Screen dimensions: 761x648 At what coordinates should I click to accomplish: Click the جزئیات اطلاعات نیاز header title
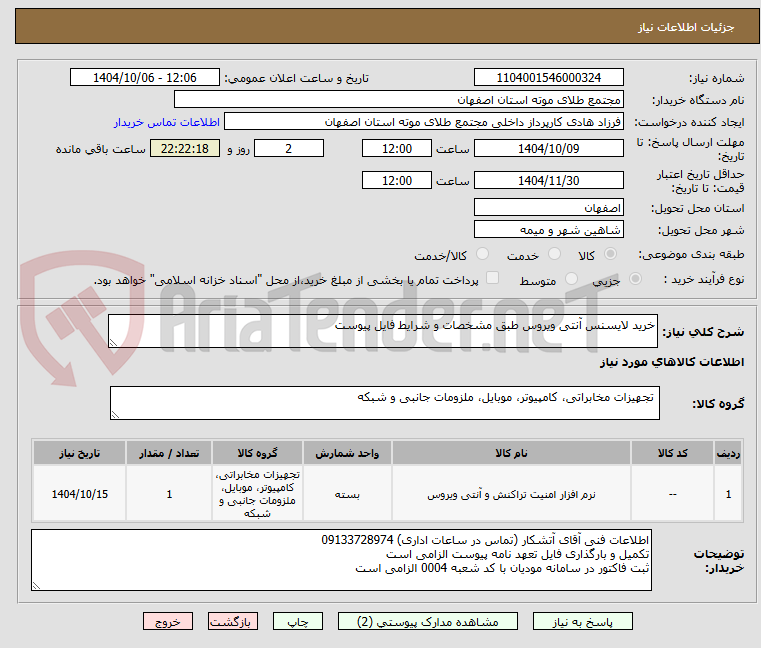click(685, 27)
